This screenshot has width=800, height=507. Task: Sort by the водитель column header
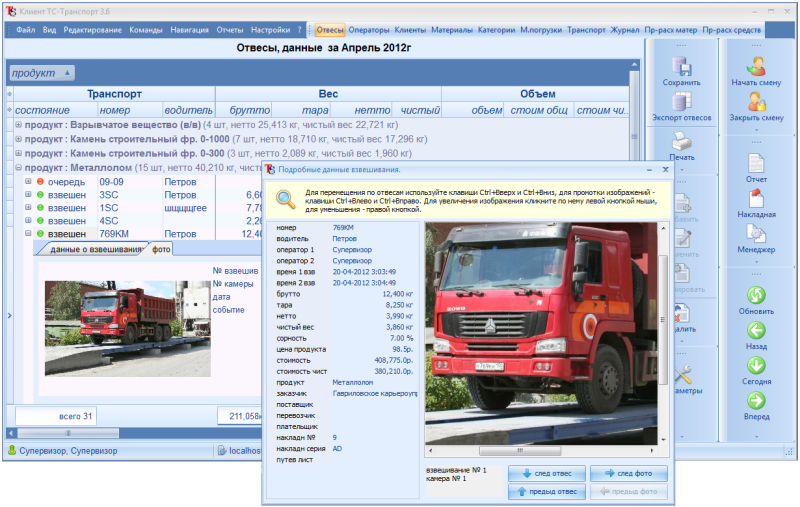click(x=188, y=110)
